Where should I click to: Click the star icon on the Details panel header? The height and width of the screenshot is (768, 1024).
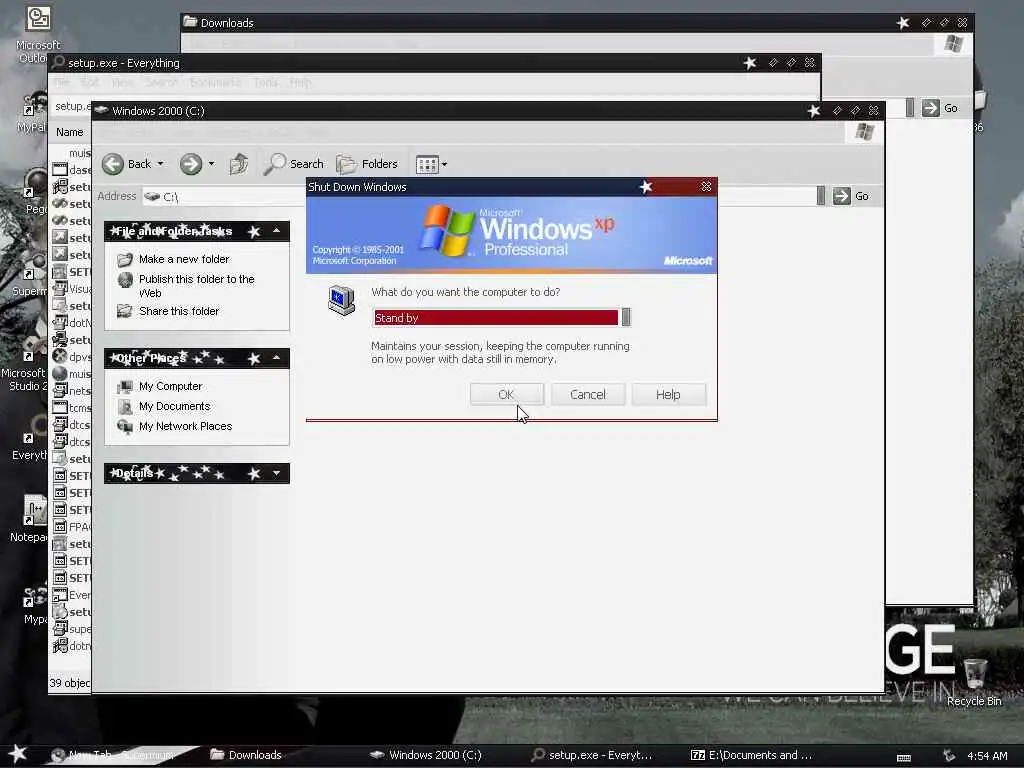pos(254,473)
